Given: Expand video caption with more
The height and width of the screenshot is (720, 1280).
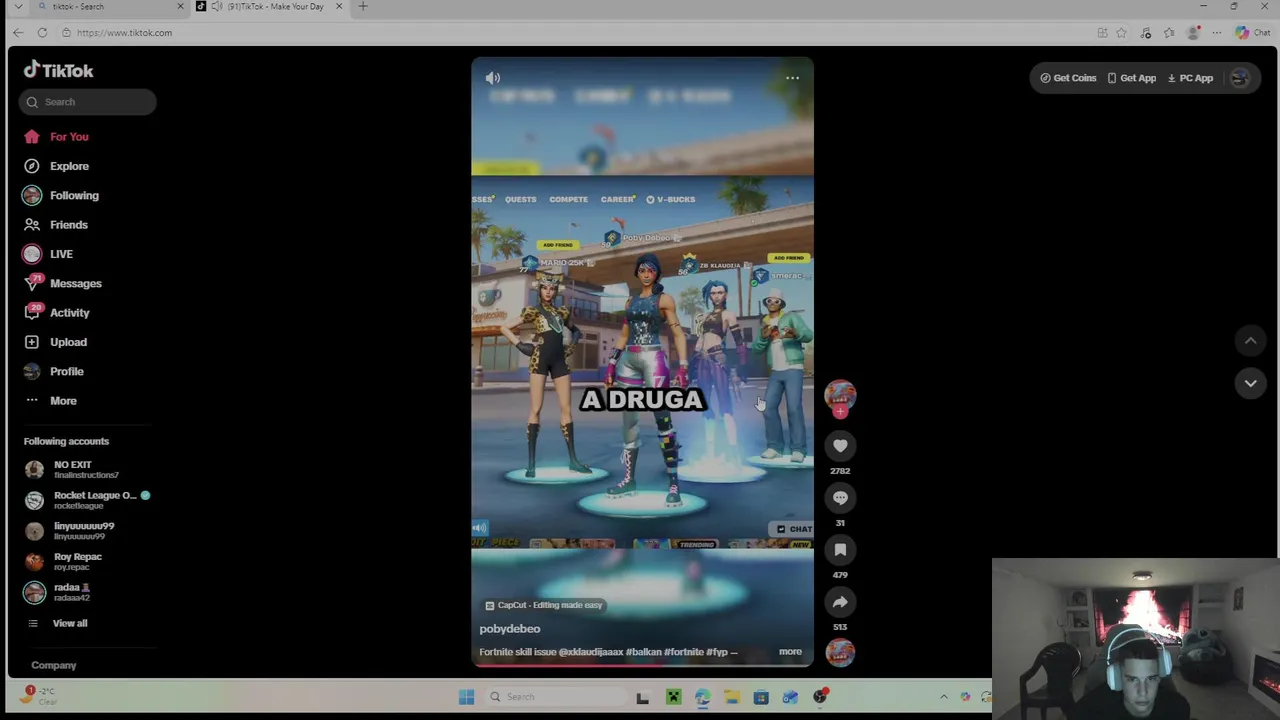Looking at the screenshot, I should [x=790, y=652].
